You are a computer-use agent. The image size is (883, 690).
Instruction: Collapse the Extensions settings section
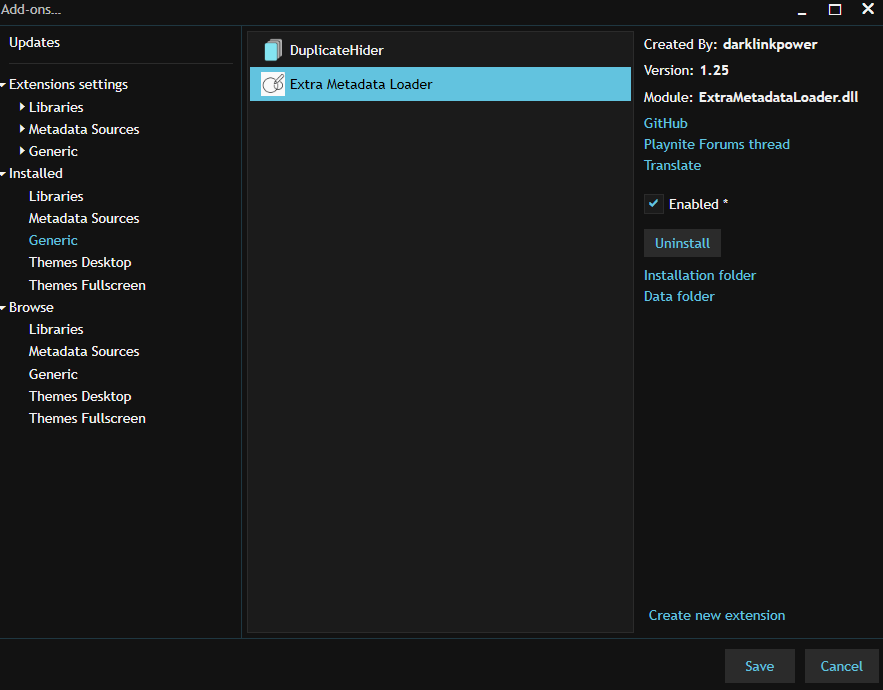pyautogui.click(x=3, y=85)
